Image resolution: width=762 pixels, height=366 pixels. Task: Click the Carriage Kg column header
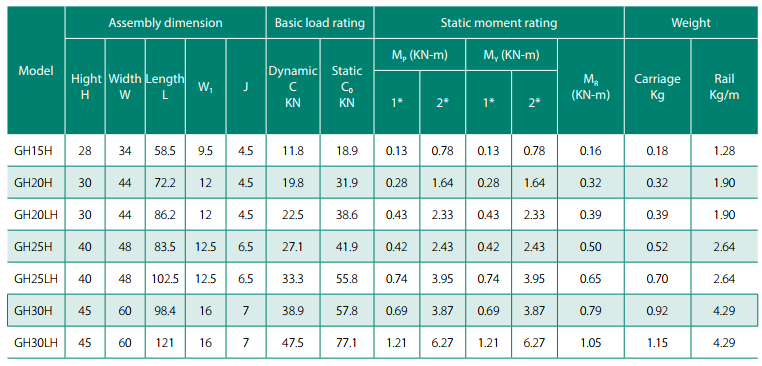657,87
